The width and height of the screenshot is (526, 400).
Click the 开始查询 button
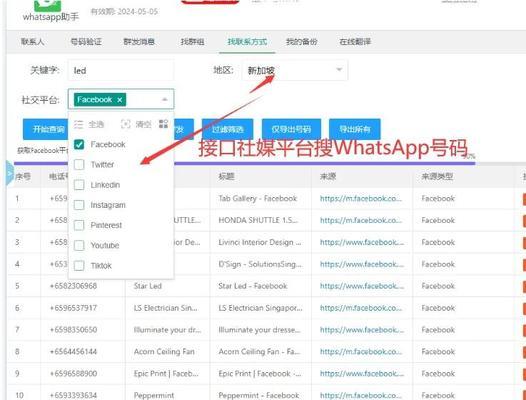tap(46, 129)
